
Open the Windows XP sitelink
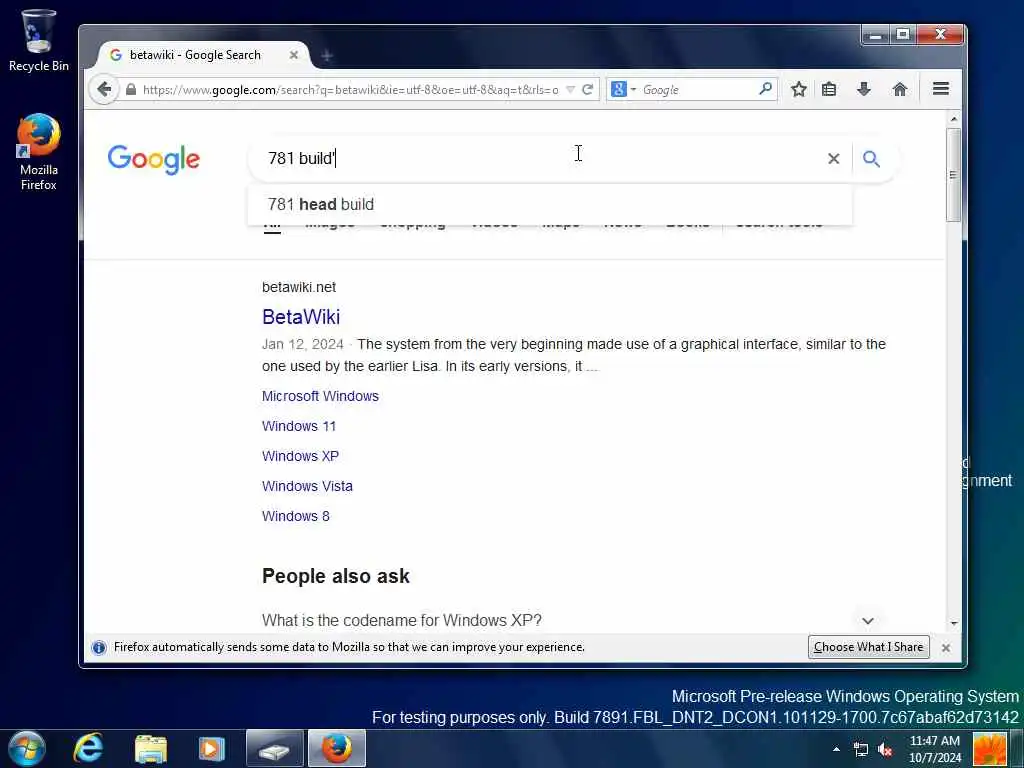click(x=300, y=456)
